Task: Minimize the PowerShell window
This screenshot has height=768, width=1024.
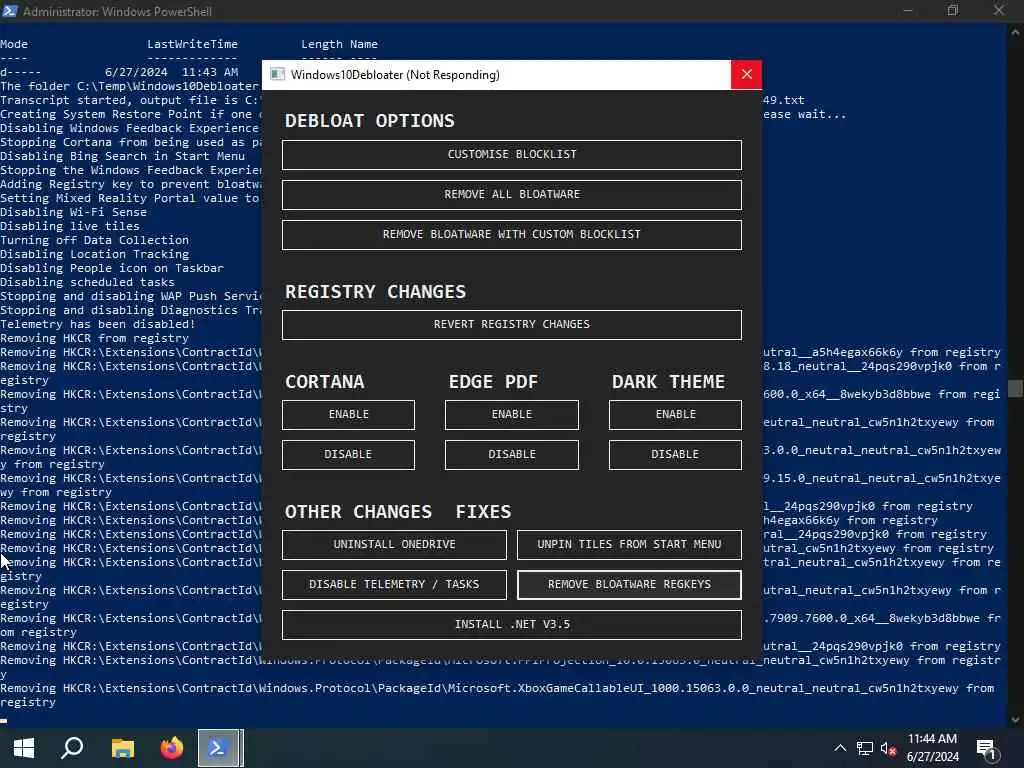Action: tap(908, 10)
